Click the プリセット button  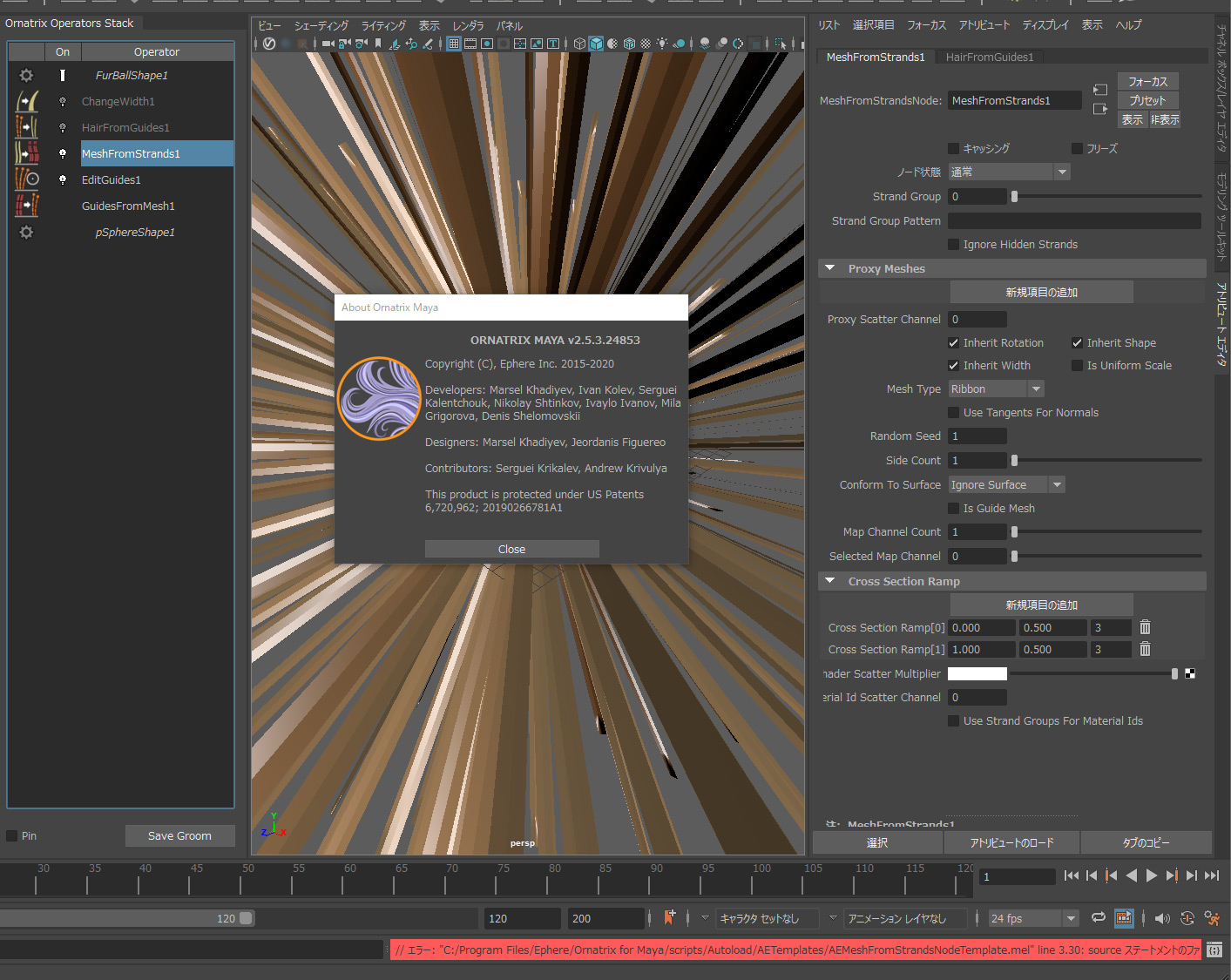1147,101
